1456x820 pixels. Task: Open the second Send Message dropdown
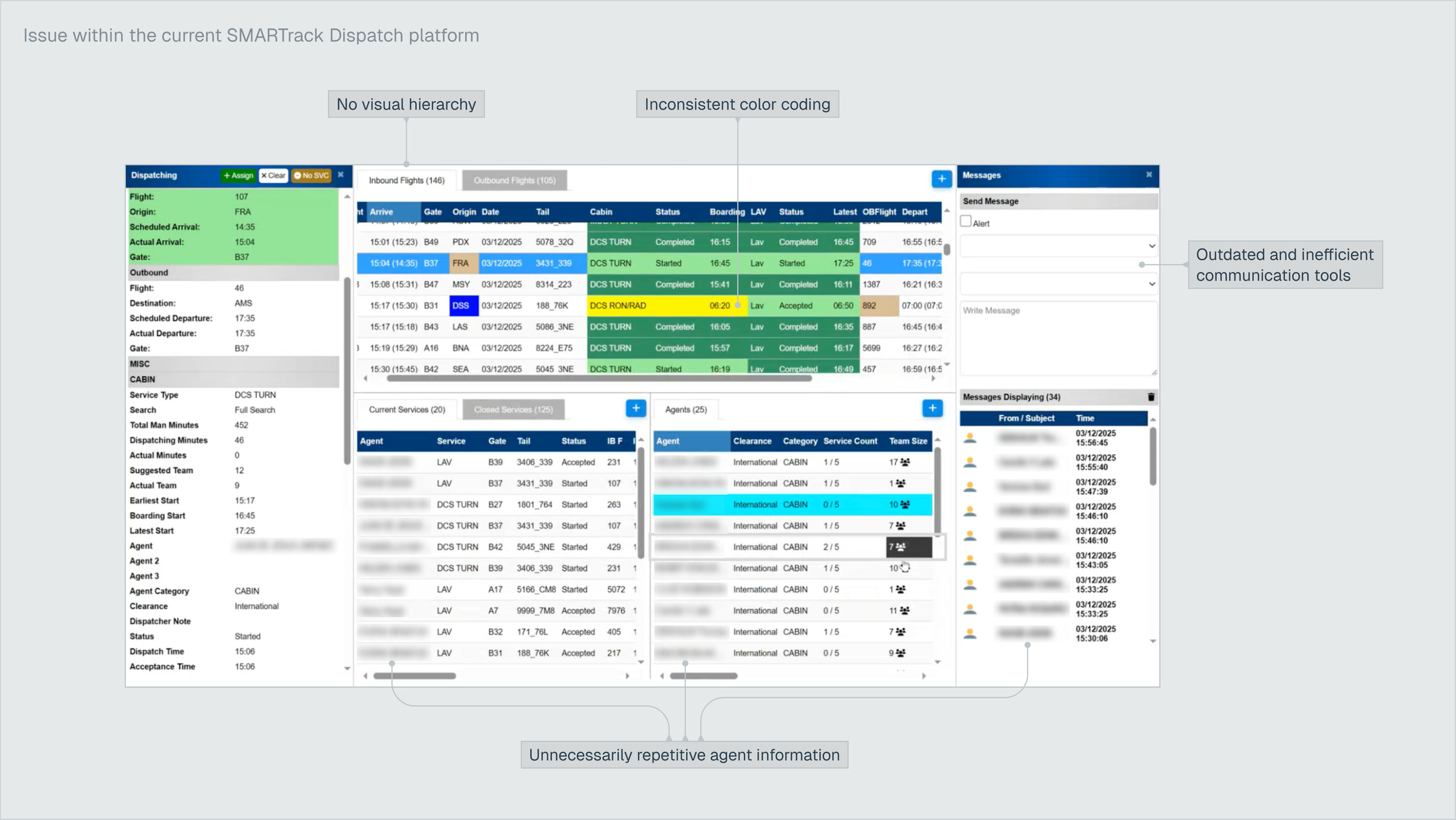coord(1059,284)
